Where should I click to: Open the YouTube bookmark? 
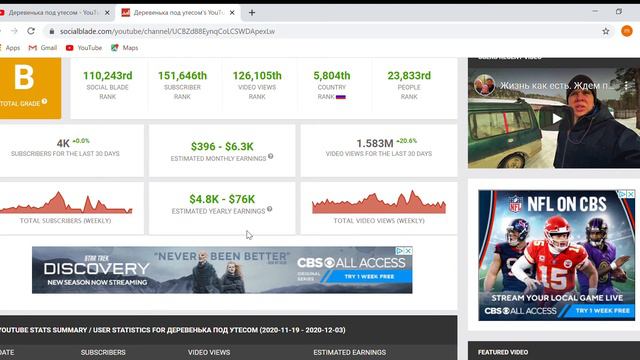point(84,48)
